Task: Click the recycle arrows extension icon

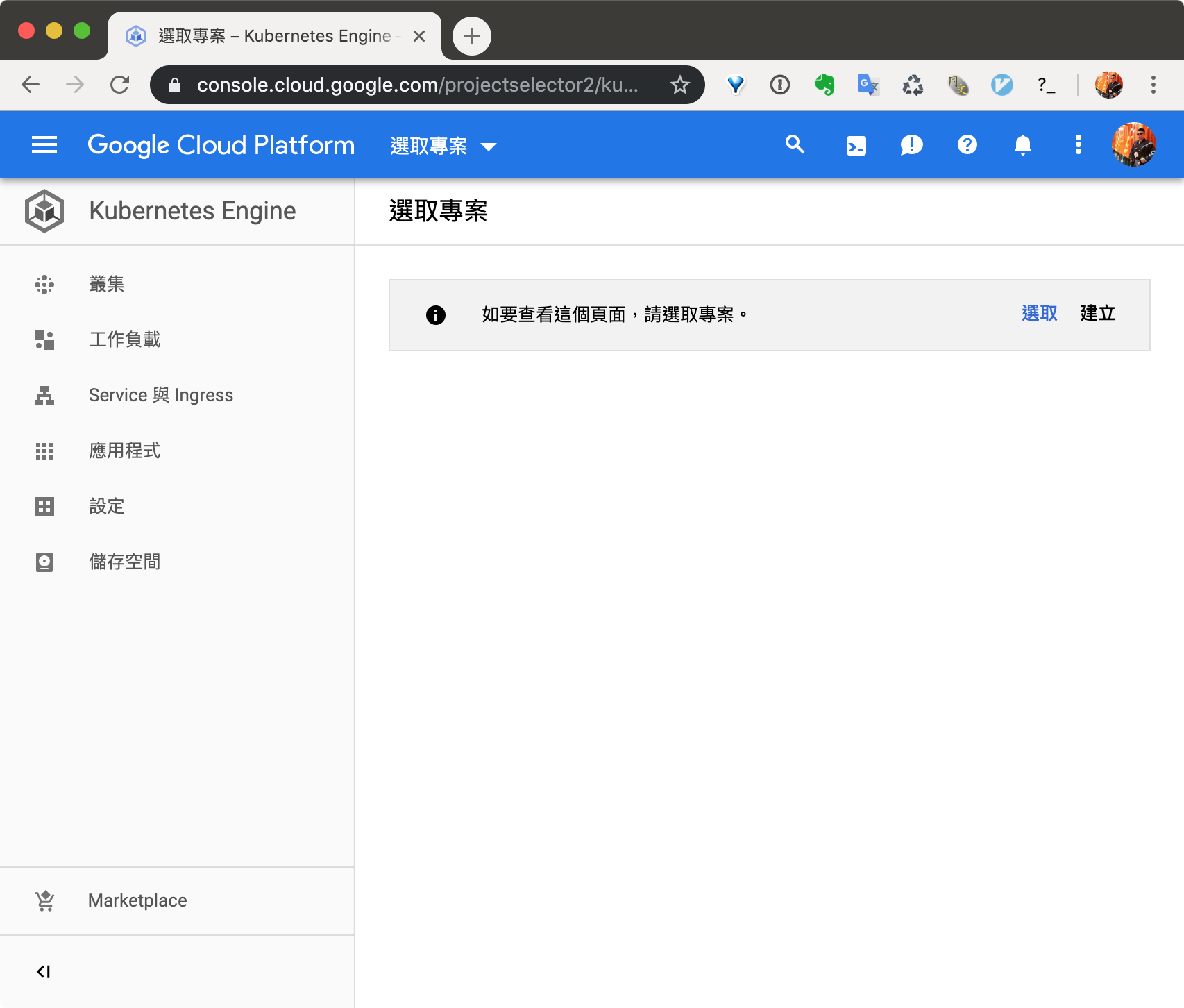Action: (x=913, y=85)
